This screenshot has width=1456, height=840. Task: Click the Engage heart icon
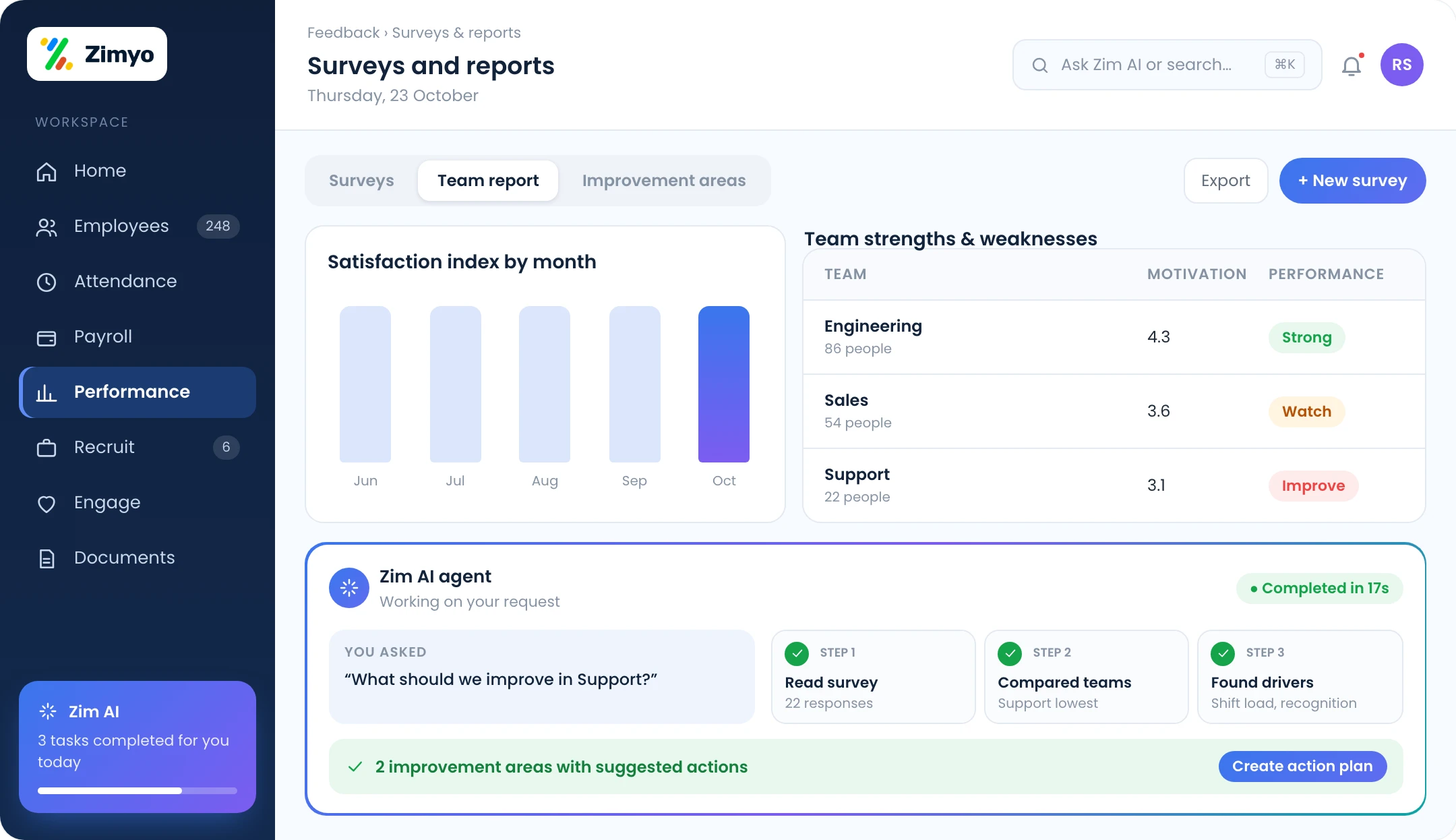(47, 504)
